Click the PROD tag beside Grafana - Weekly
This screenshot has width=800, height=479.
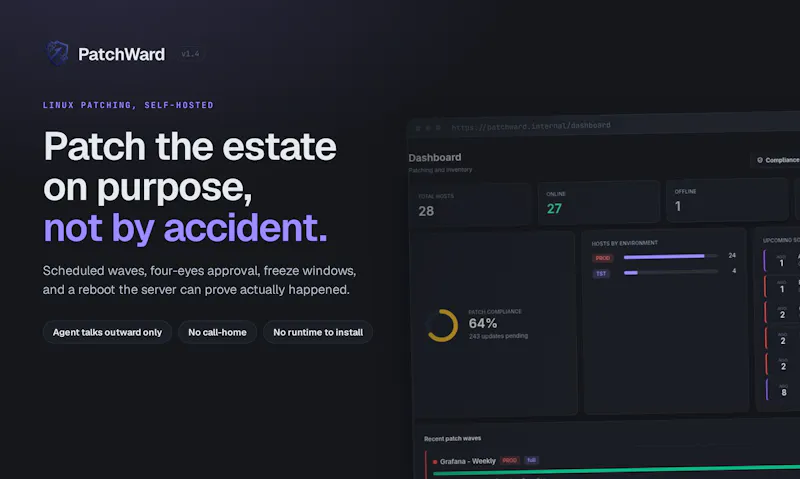509,461
